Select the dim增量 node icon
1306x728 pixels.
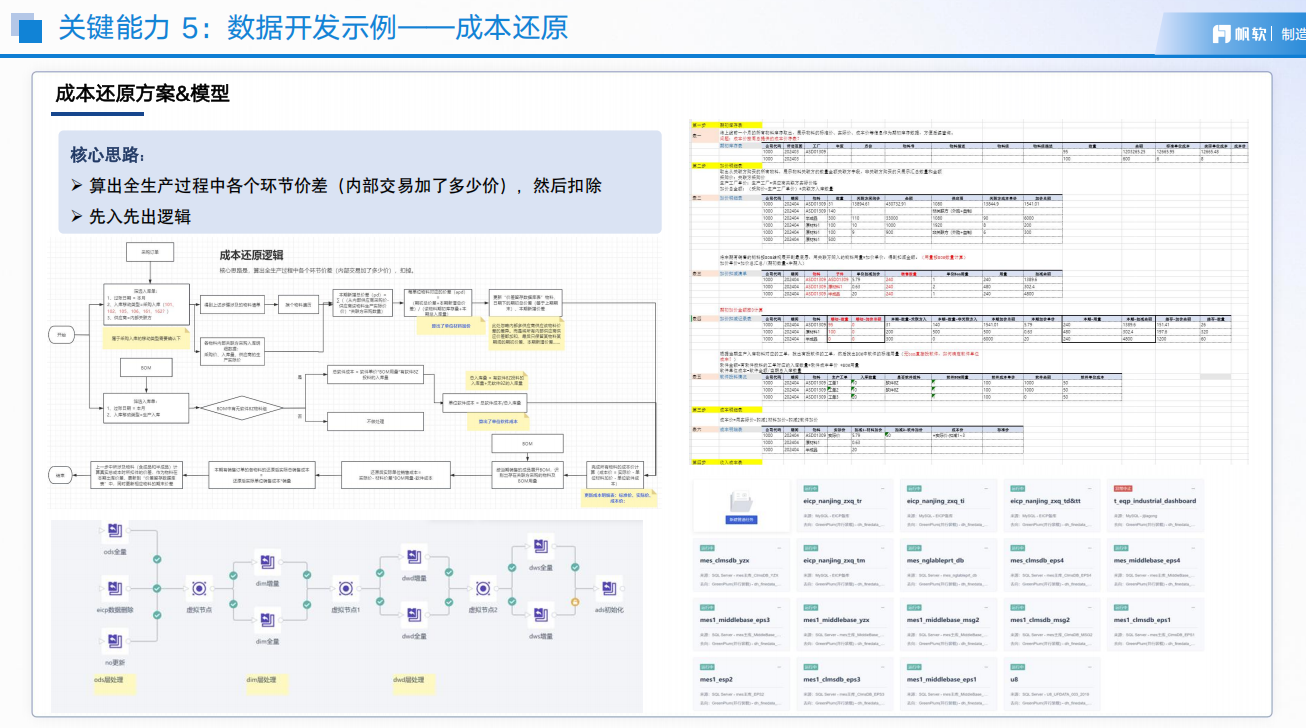267,563
